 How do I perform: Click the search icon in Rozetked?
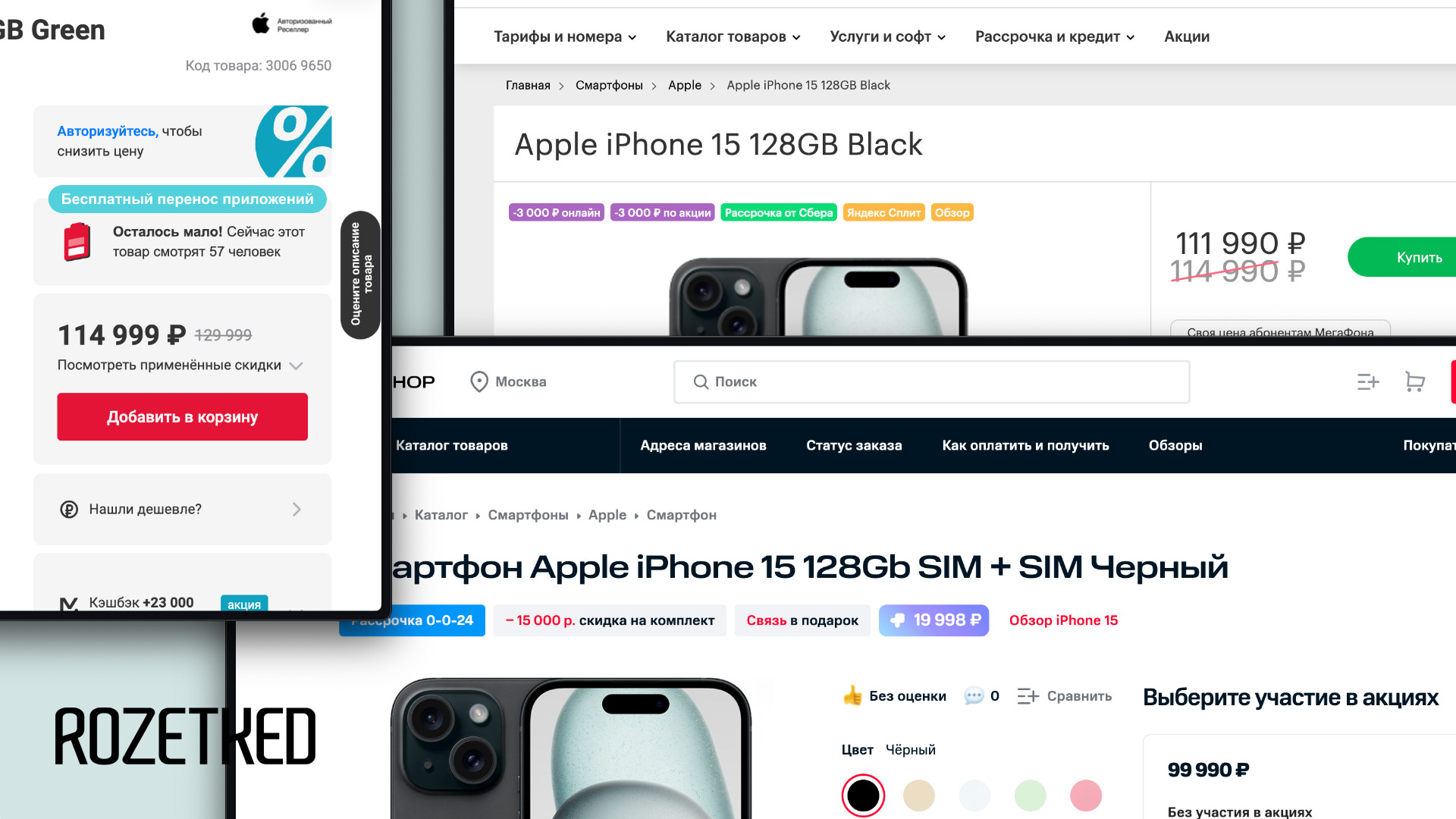coord(700,381)
